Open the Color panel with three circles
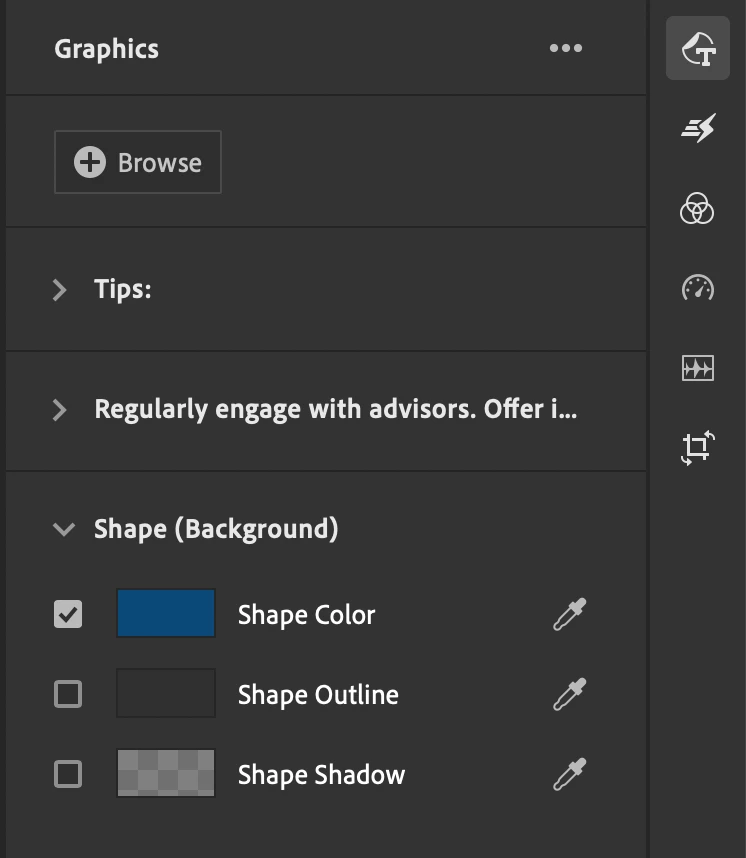 [697, 208]
